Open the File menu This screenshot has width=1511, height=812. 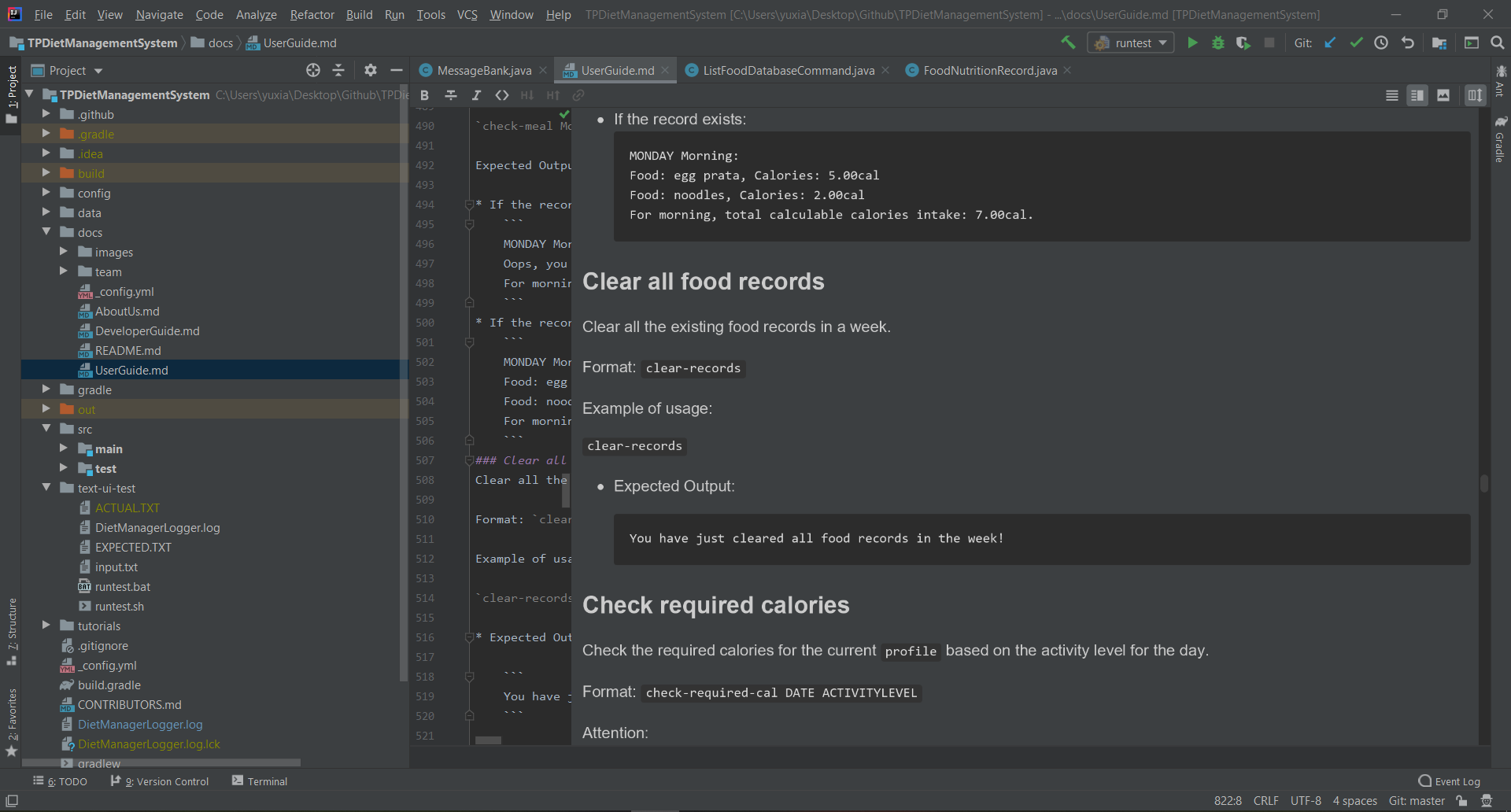[43, 14]
